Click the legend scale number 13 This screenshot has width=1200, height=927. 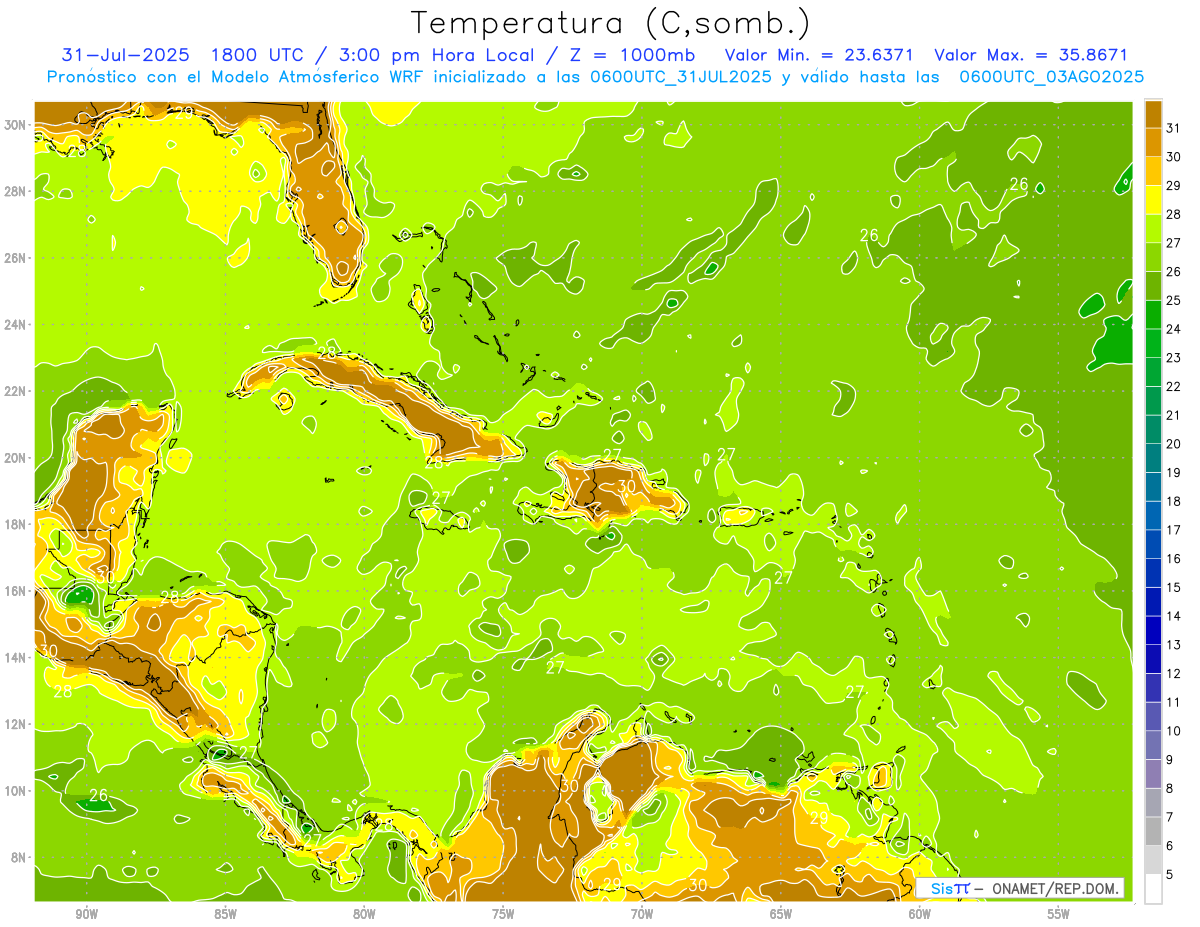click(1173, 645)
